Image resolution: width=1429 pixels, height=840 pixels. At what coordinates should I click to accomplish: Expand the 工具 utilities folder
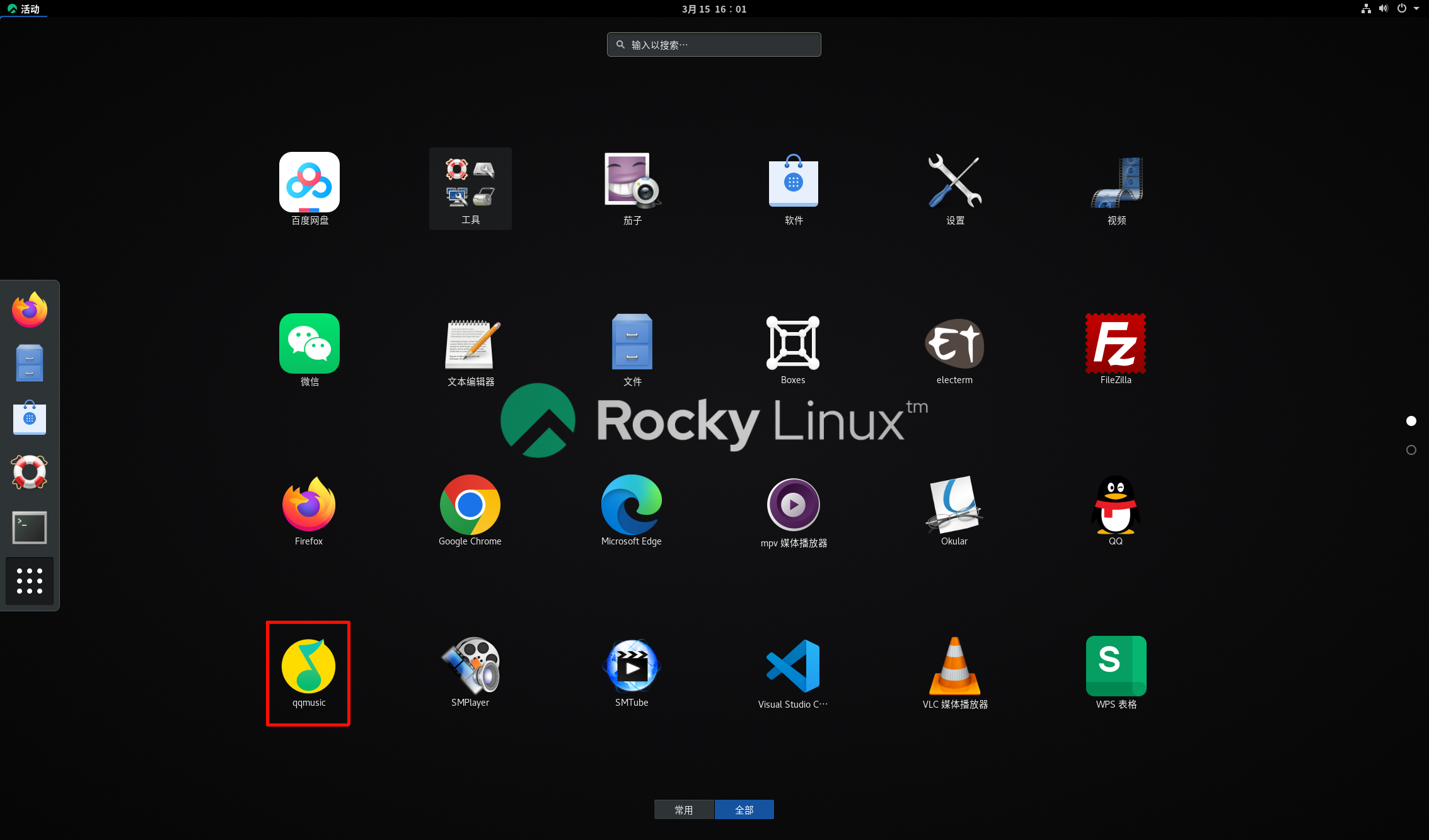(x=470, y=188)
